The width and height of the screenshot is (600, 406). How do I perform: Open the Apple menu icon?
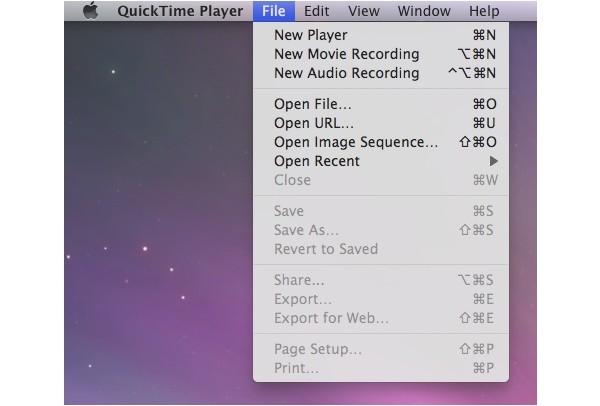pyautogui.click(x=91, y=10)
